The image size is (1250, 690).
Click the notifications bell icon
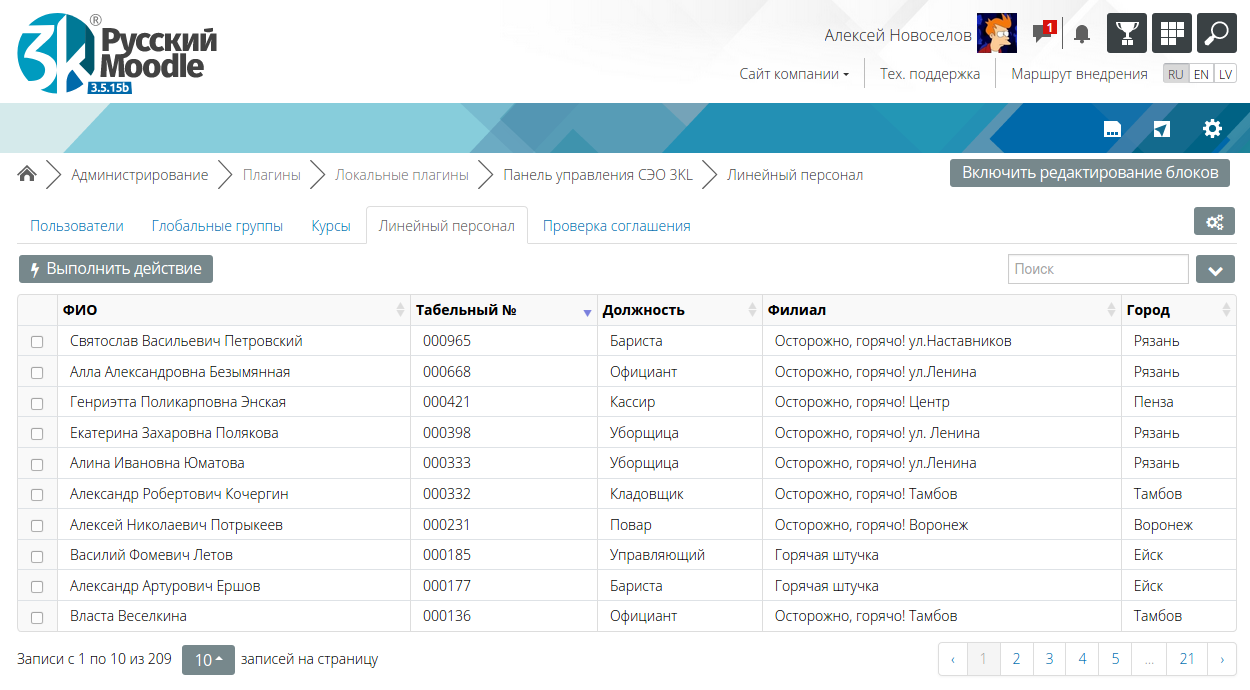point(1081,34)
